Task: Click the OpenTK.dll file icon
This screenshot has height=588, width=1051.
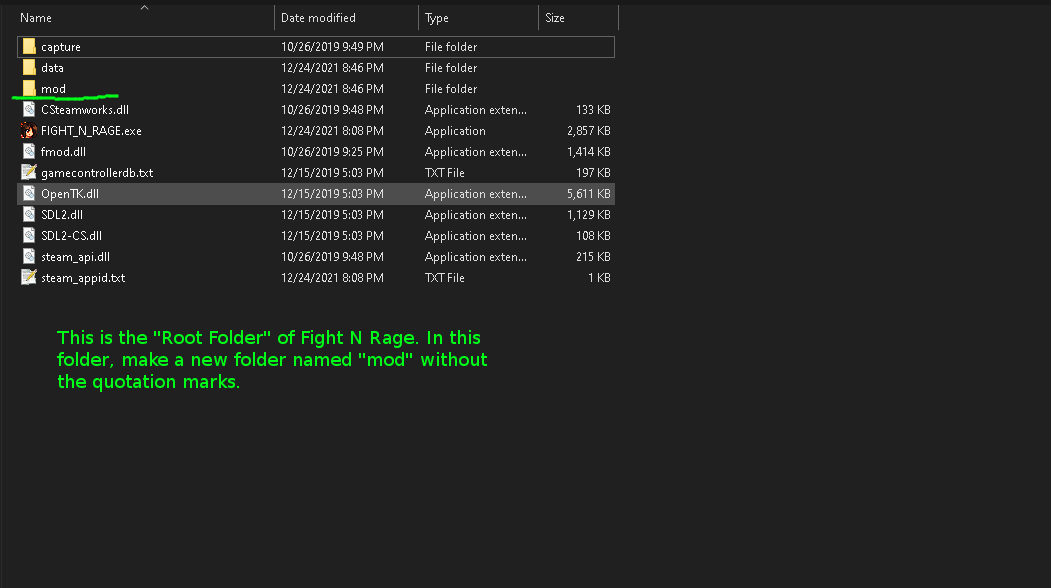Action: click(x=29, y=193)
